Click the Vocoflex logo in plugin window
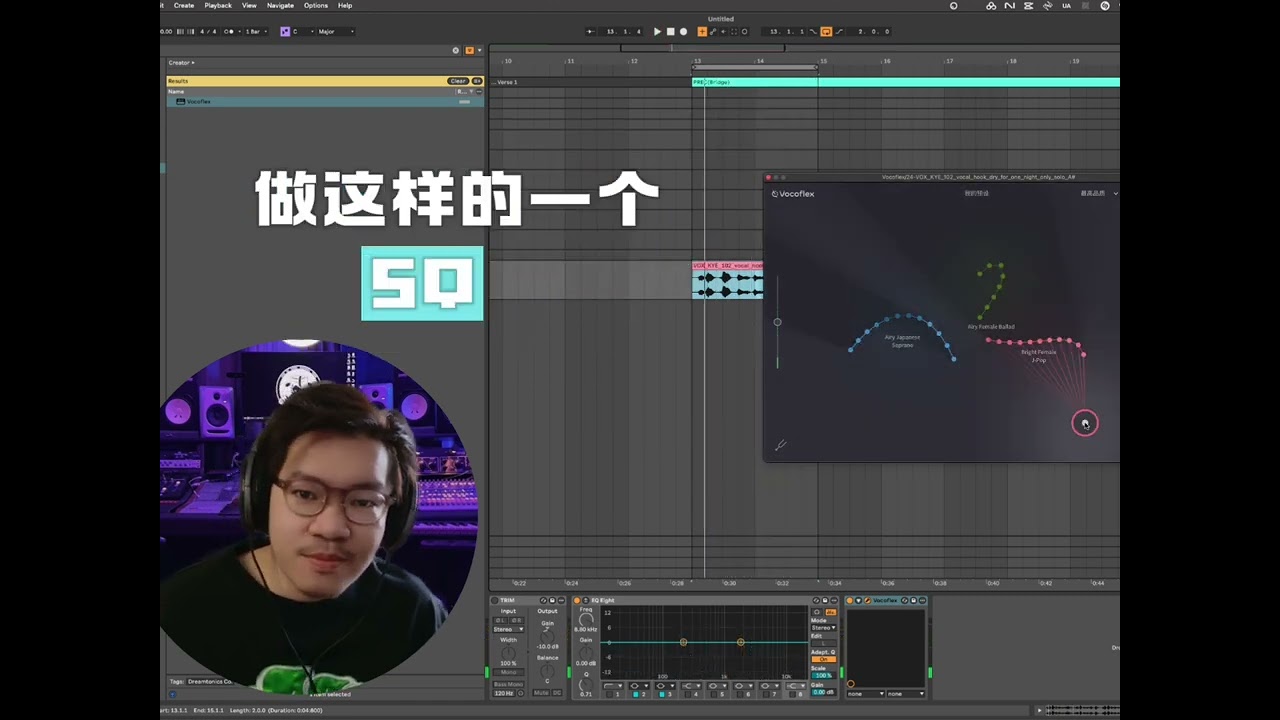Viewport: 1280px width, 720px height. point(793,194)
